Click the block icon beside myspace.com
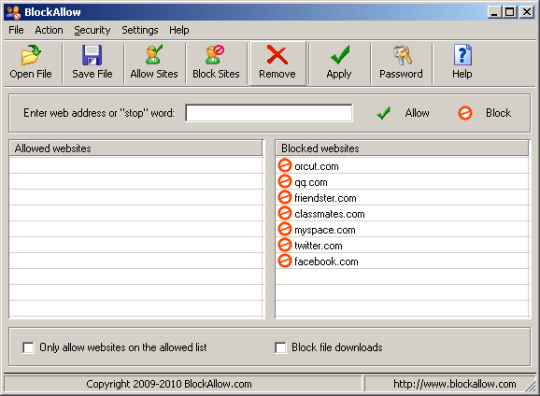 284,229
